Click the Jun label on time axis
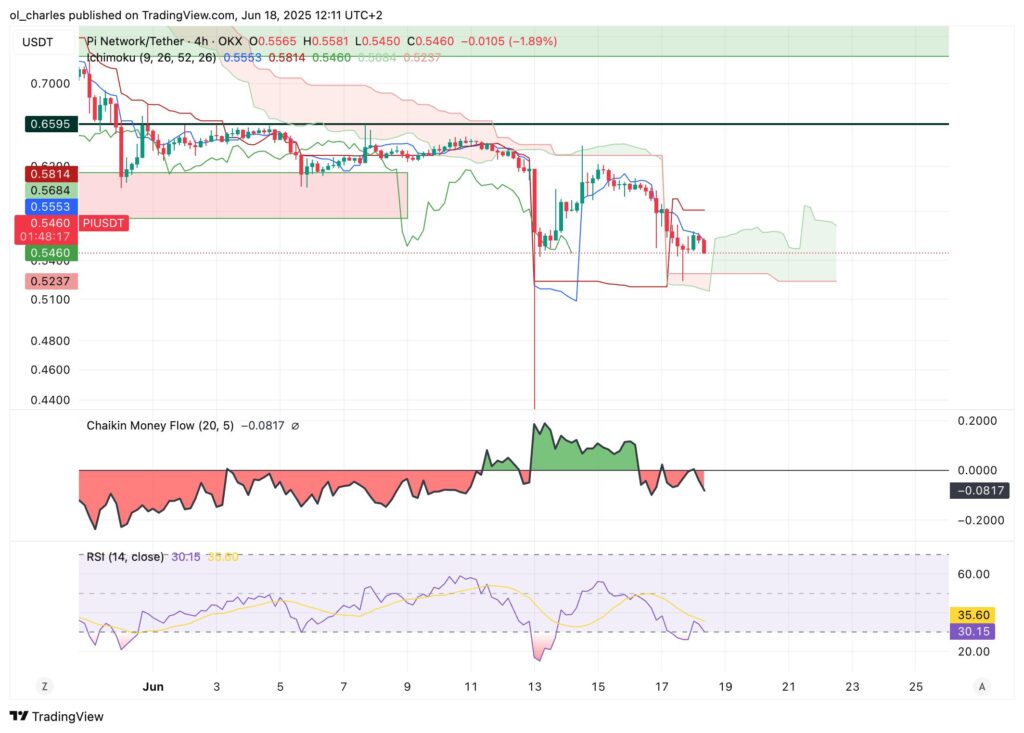The image size is (1024, 733). coord(152,687)
